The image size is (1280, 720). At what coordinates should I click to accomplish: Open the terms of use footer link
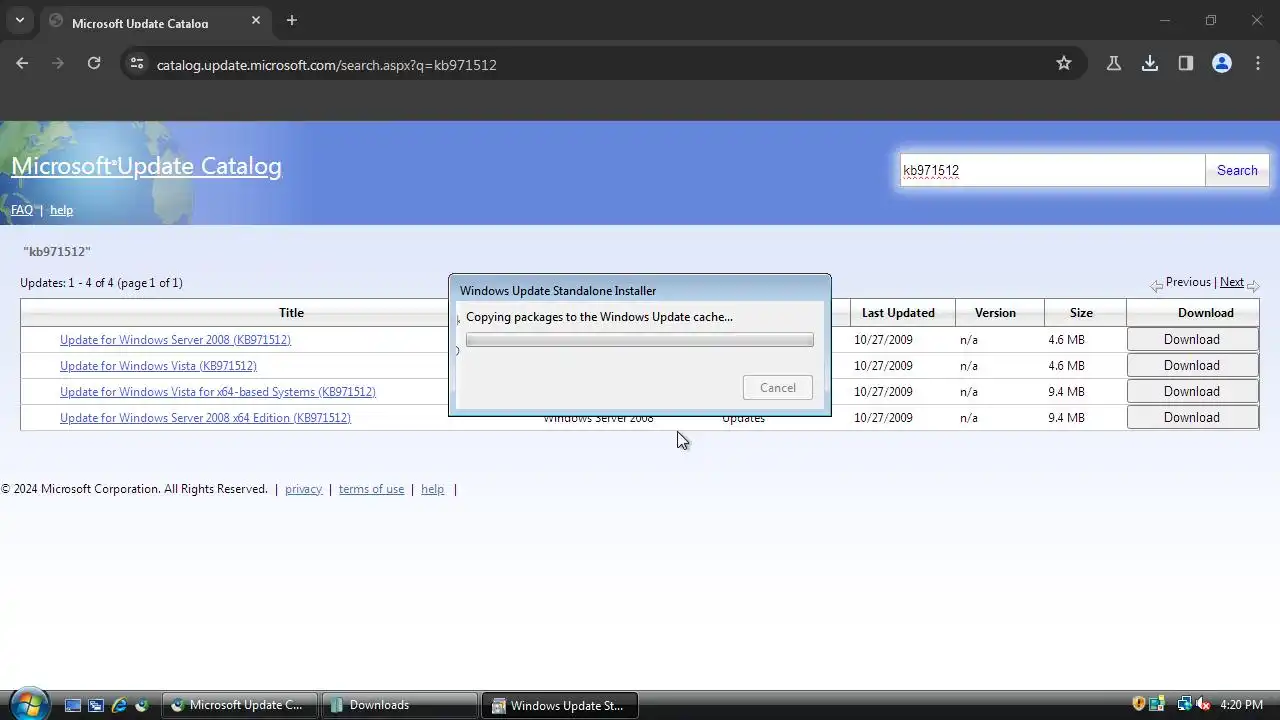pyautogui.click(x=371, y=489)
